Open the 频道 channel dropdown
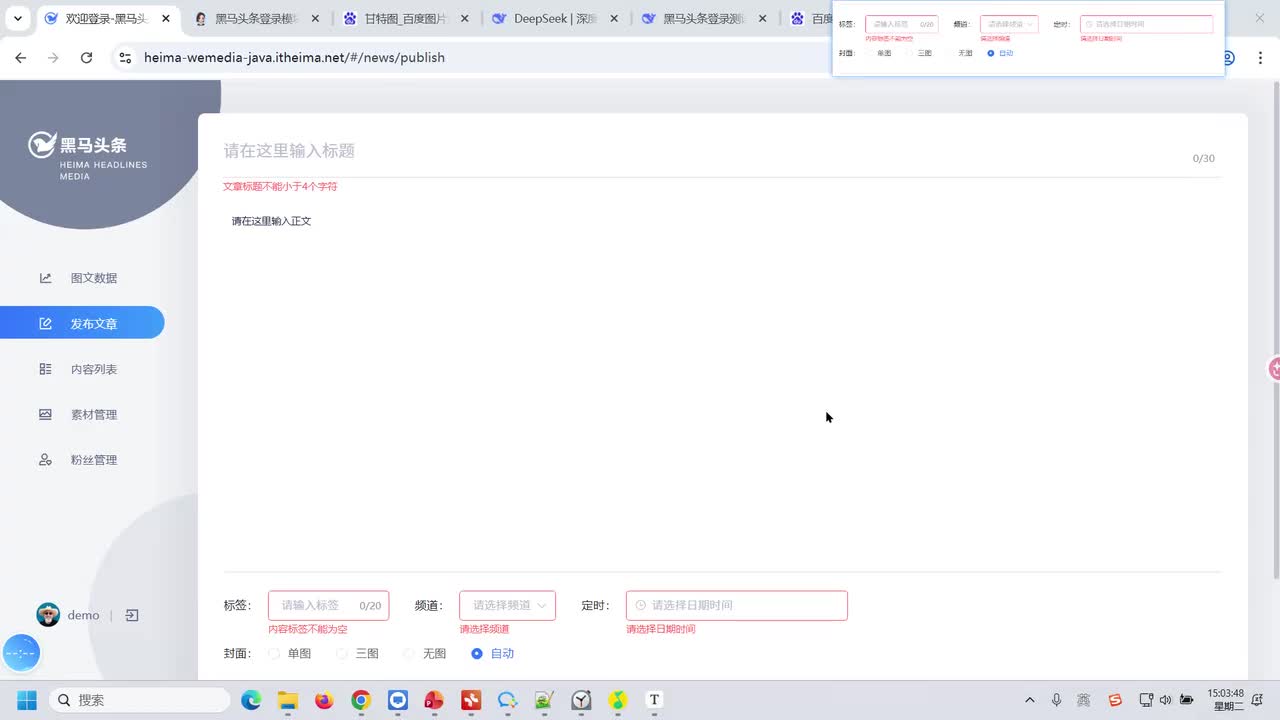The height and width of the screenshot is (720, 1280). click(x=507, y=605)
